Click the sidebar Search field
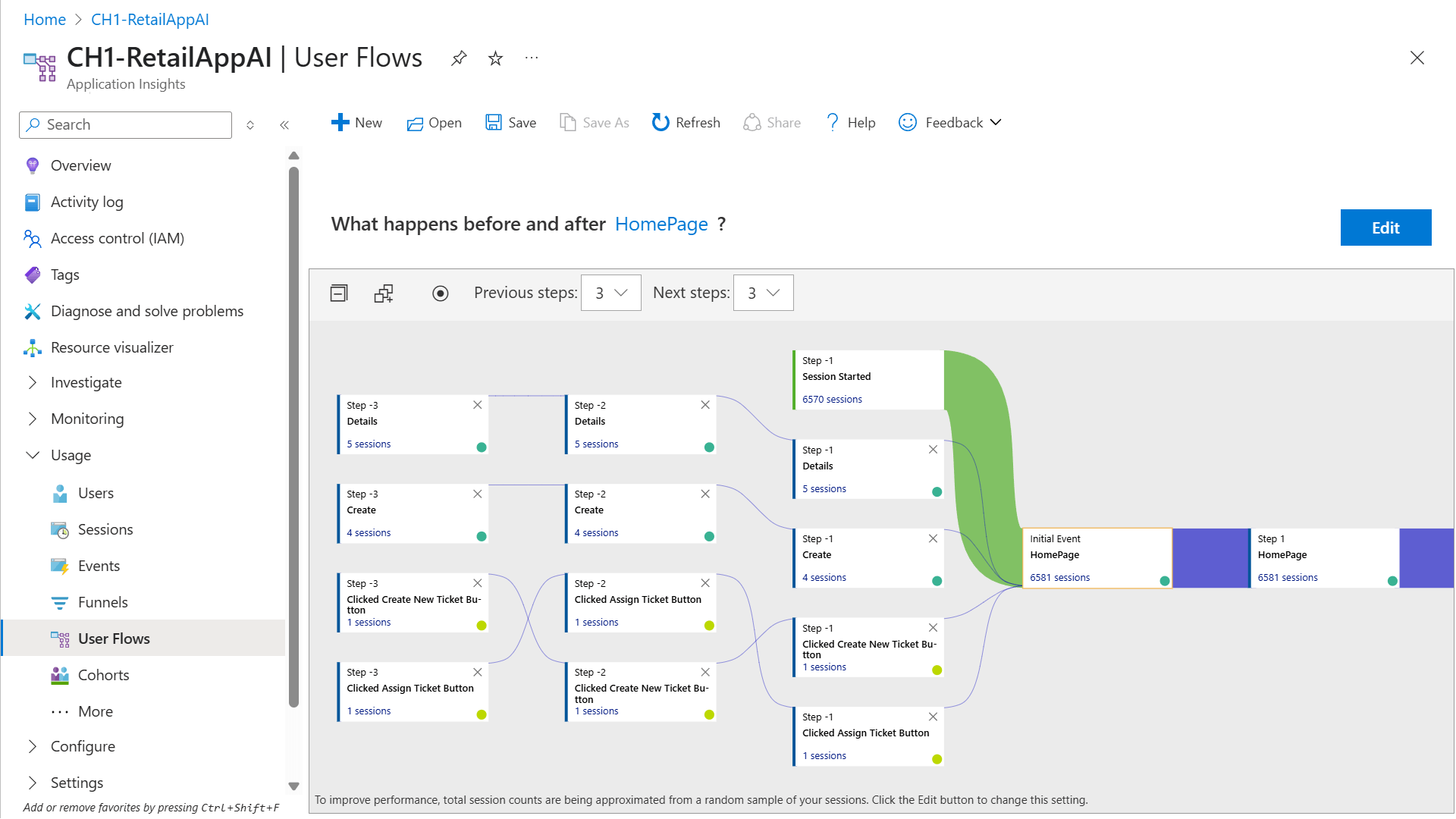This screenshot has width=1456, height=819. 126,125
